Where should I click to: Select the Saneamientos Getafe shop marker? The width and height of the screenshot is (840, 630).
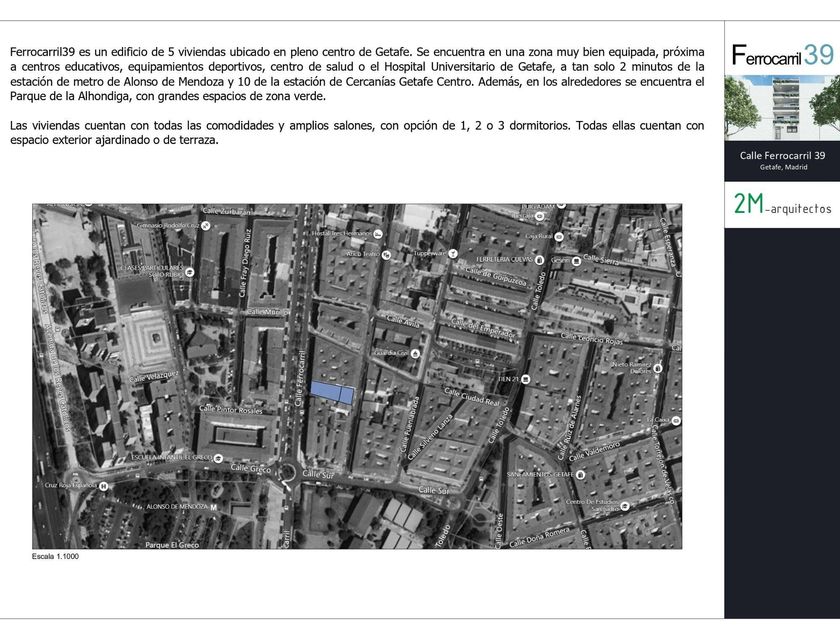pyautogui.click(x=580, y=475)
